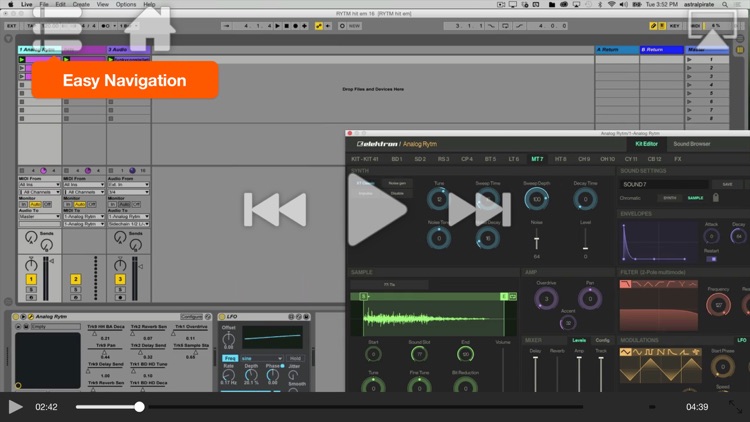Open LFO waveform sine dropdown
Viewport: 750px width, 422px height.
[262, 358]
